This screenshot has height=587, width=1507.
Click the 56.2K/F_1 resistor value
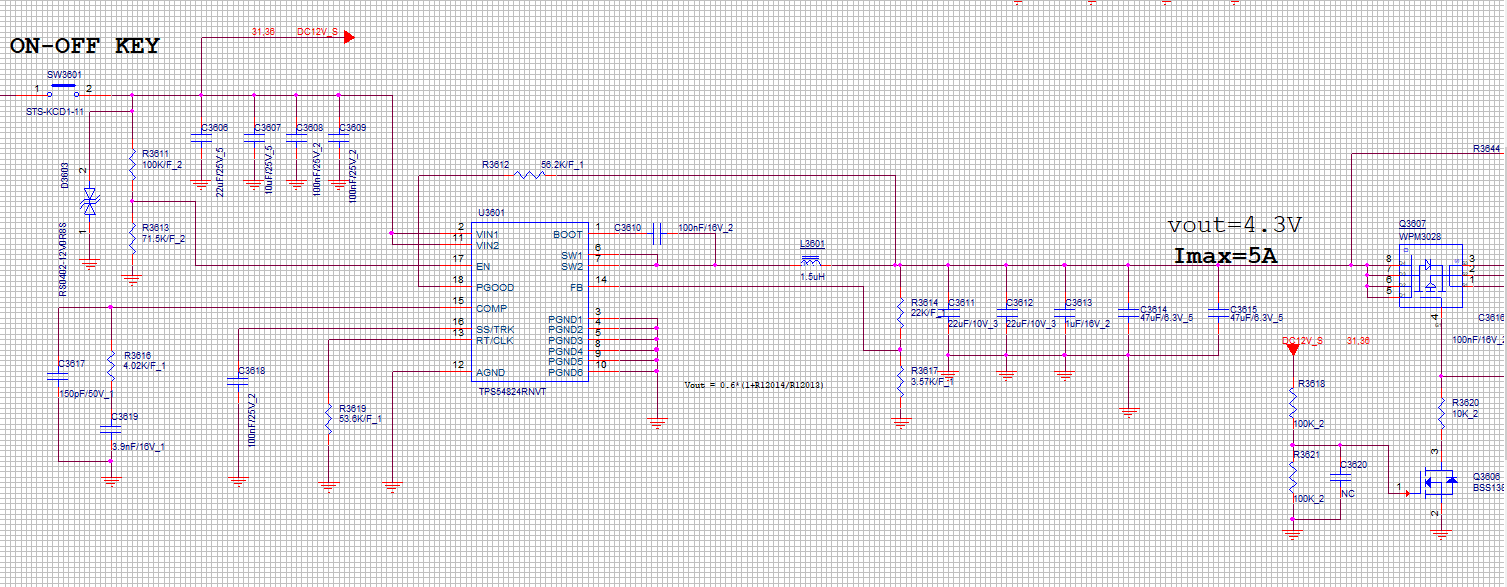[562, 164]
